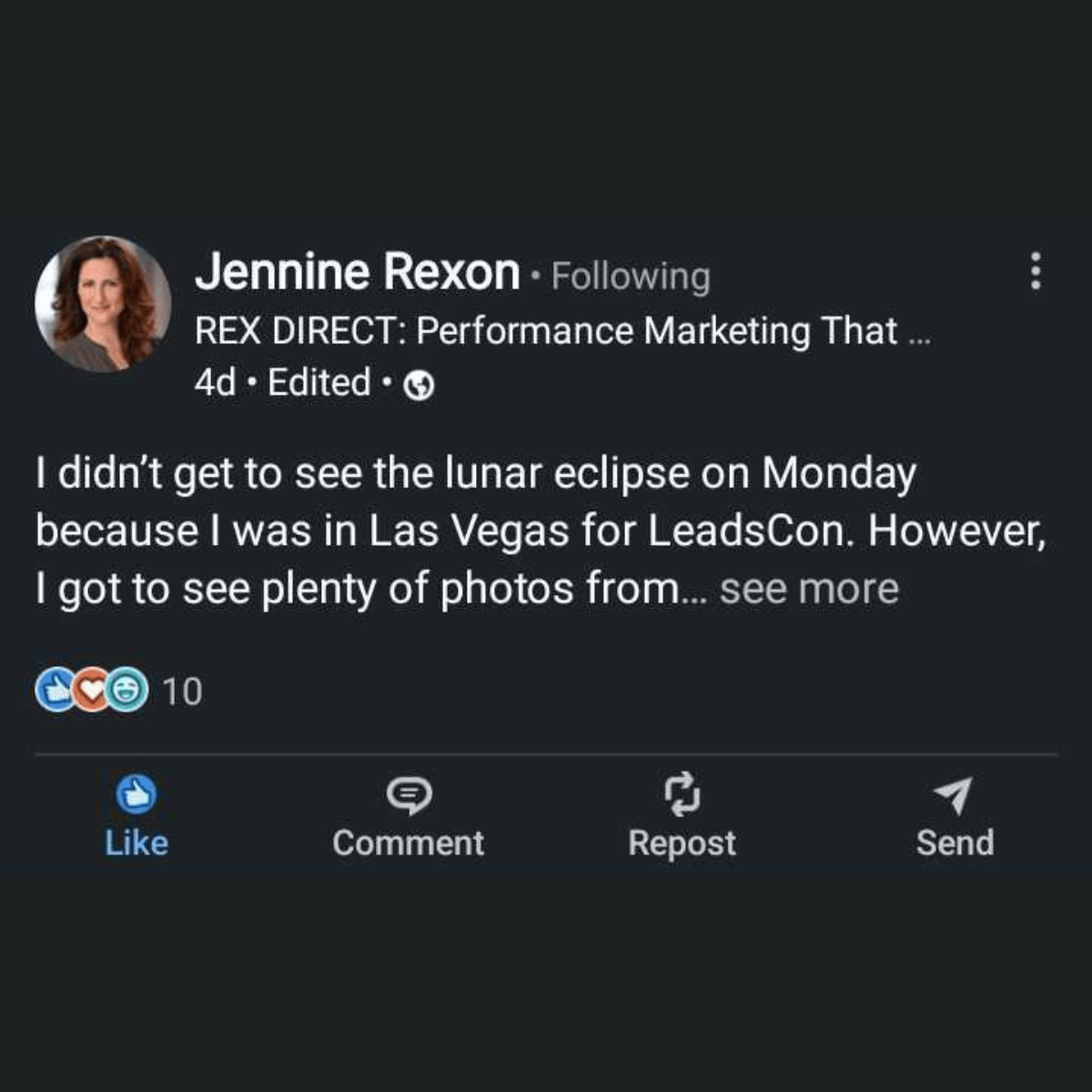The image size is (1092, 1092).
Task: Open Jennine Rexon's profile via her name
Action: coord(358,272)
